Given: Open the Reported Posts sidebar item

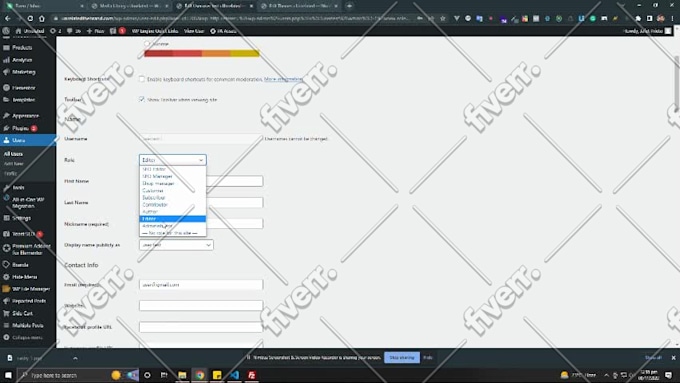Looking at the screenshot, I should 29,301.
